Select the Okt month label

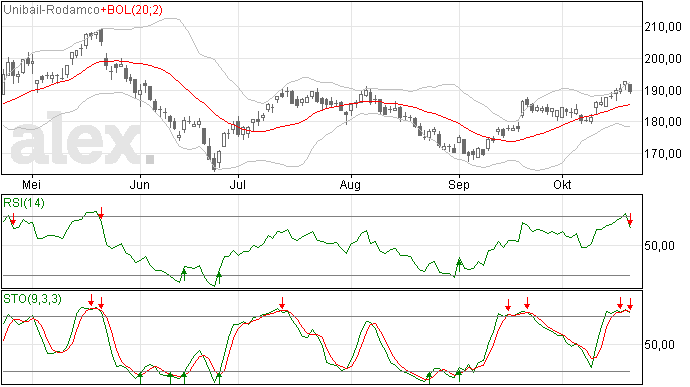[x=562, y=184]
